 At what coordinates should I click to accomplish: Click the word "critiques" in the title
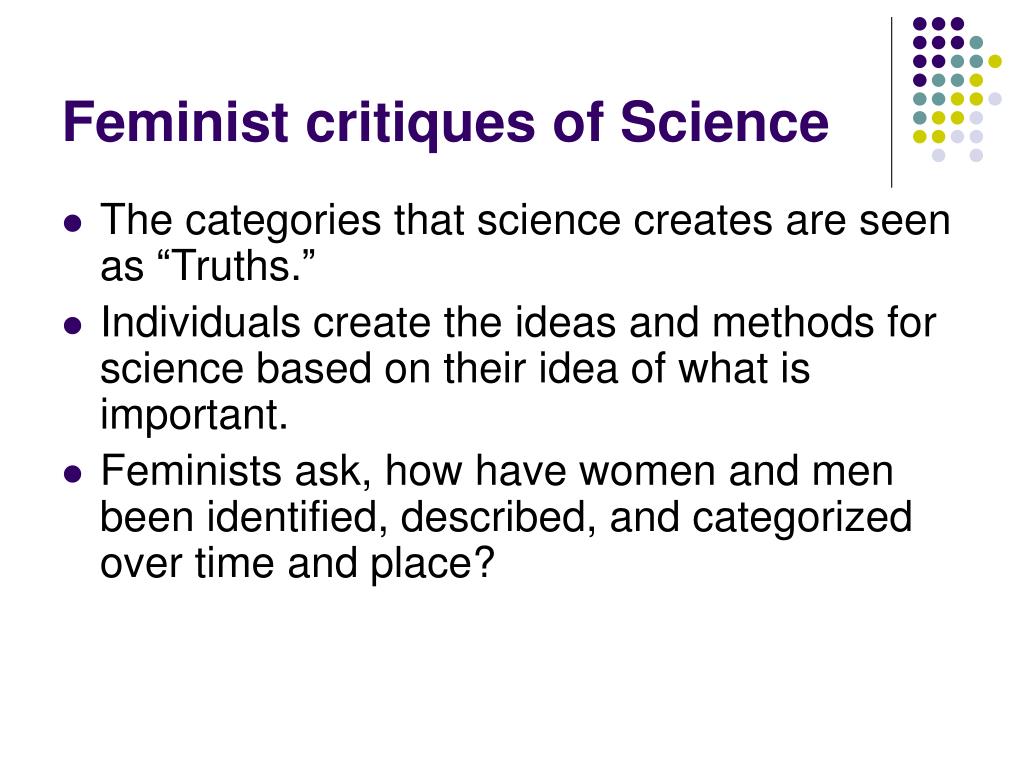[x=421, y=123]
